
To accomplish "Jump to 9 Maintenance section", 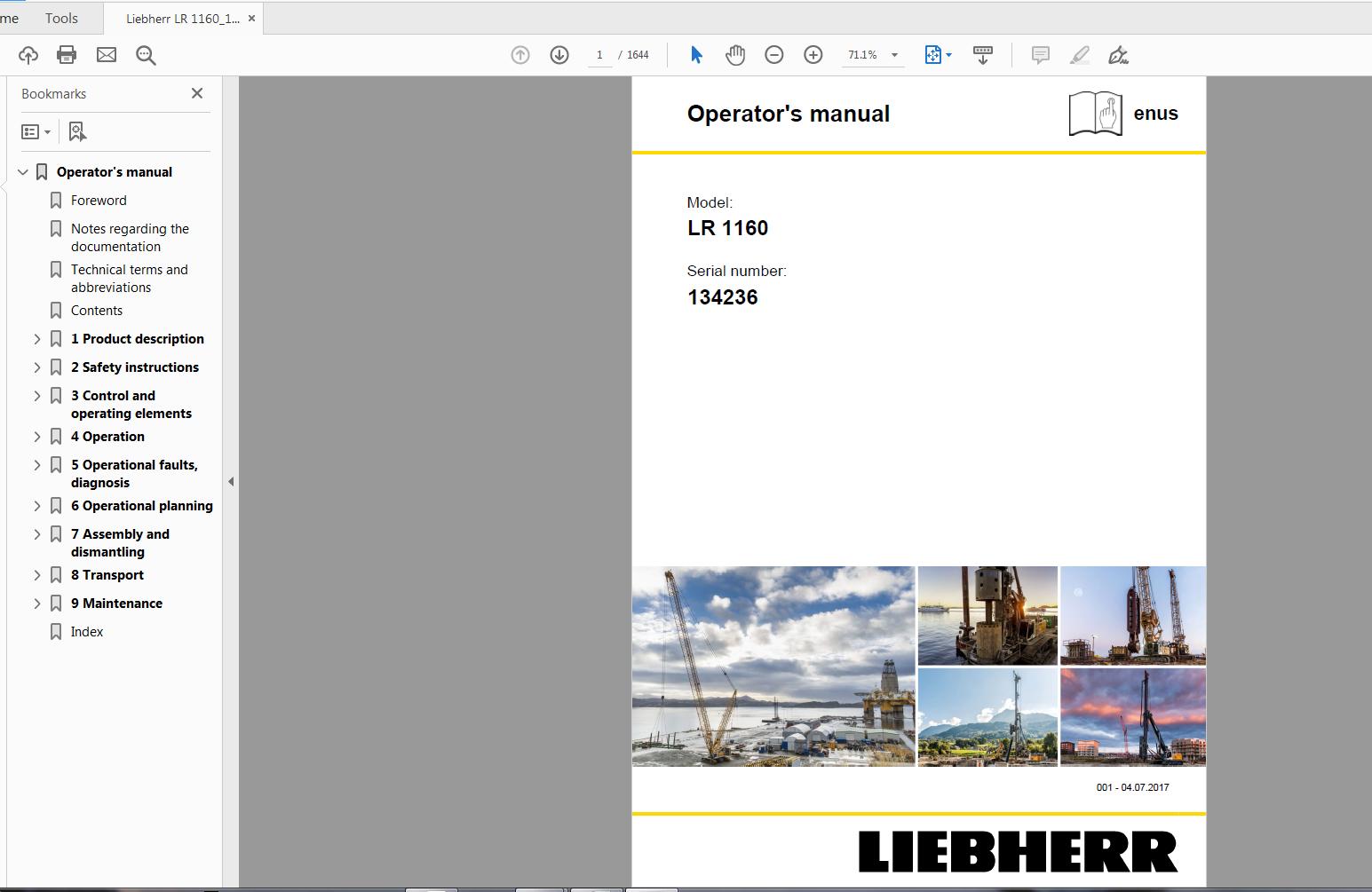I will [116, 604].
